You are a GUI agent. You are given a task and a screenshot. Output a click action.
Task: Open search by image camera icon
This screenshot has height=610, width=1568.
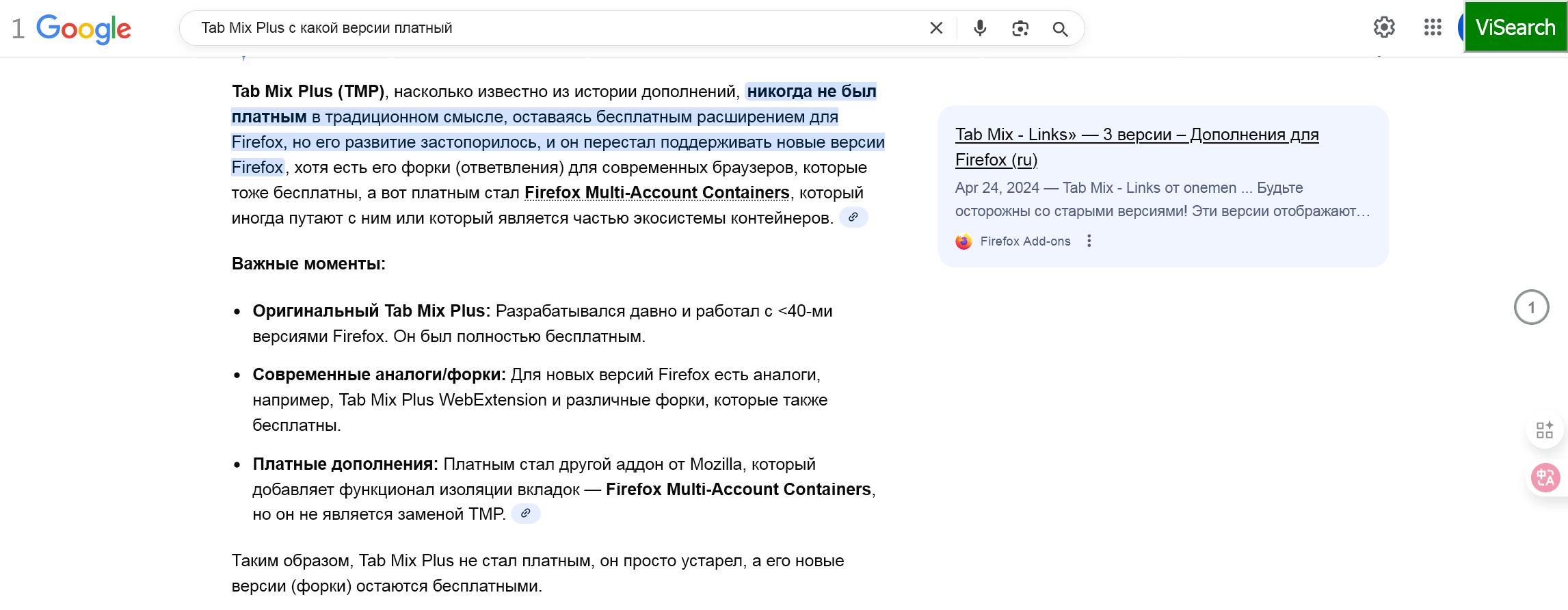[1020, 28]
